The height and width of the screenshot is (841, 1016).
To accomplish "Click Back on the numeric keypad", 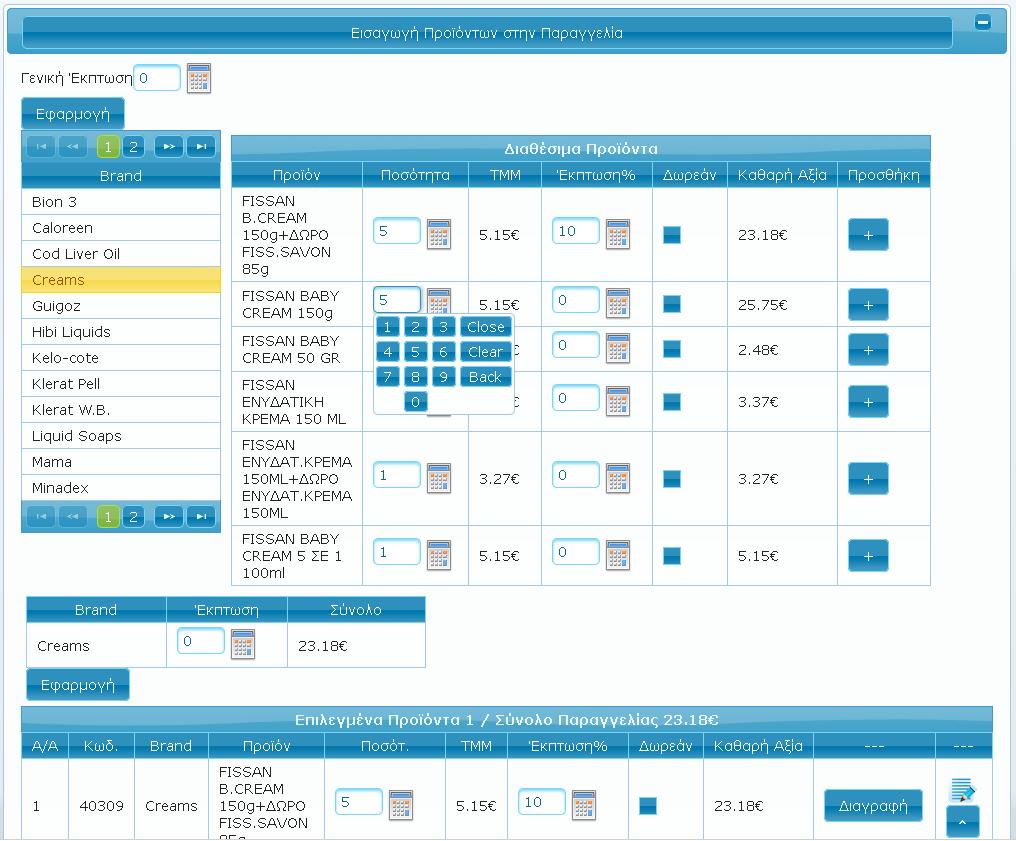I will point(485,376).
